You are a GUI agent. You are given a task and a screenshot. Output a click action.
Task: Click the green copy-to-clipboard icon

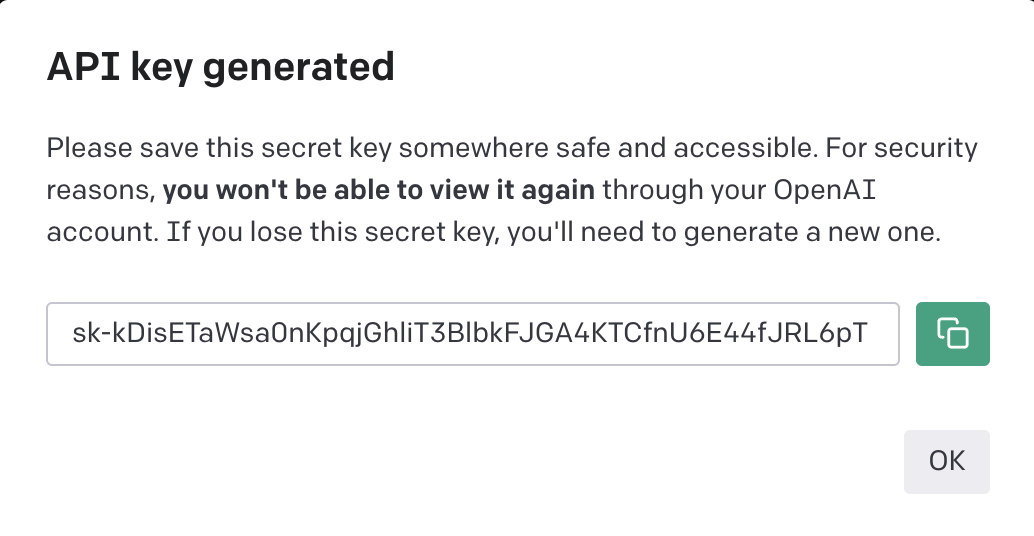pyautogui.click(x=952, y=333)
